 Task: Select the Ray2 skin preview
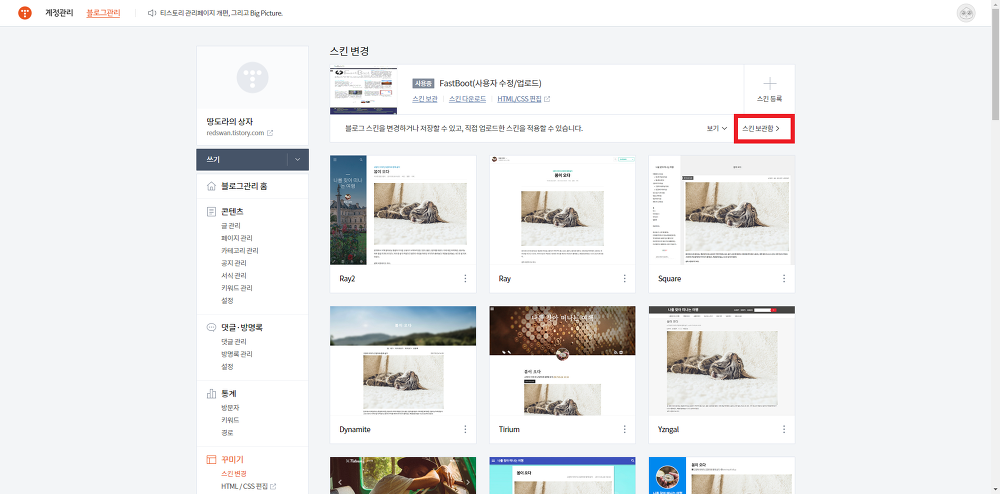click(x=403, y=210)
